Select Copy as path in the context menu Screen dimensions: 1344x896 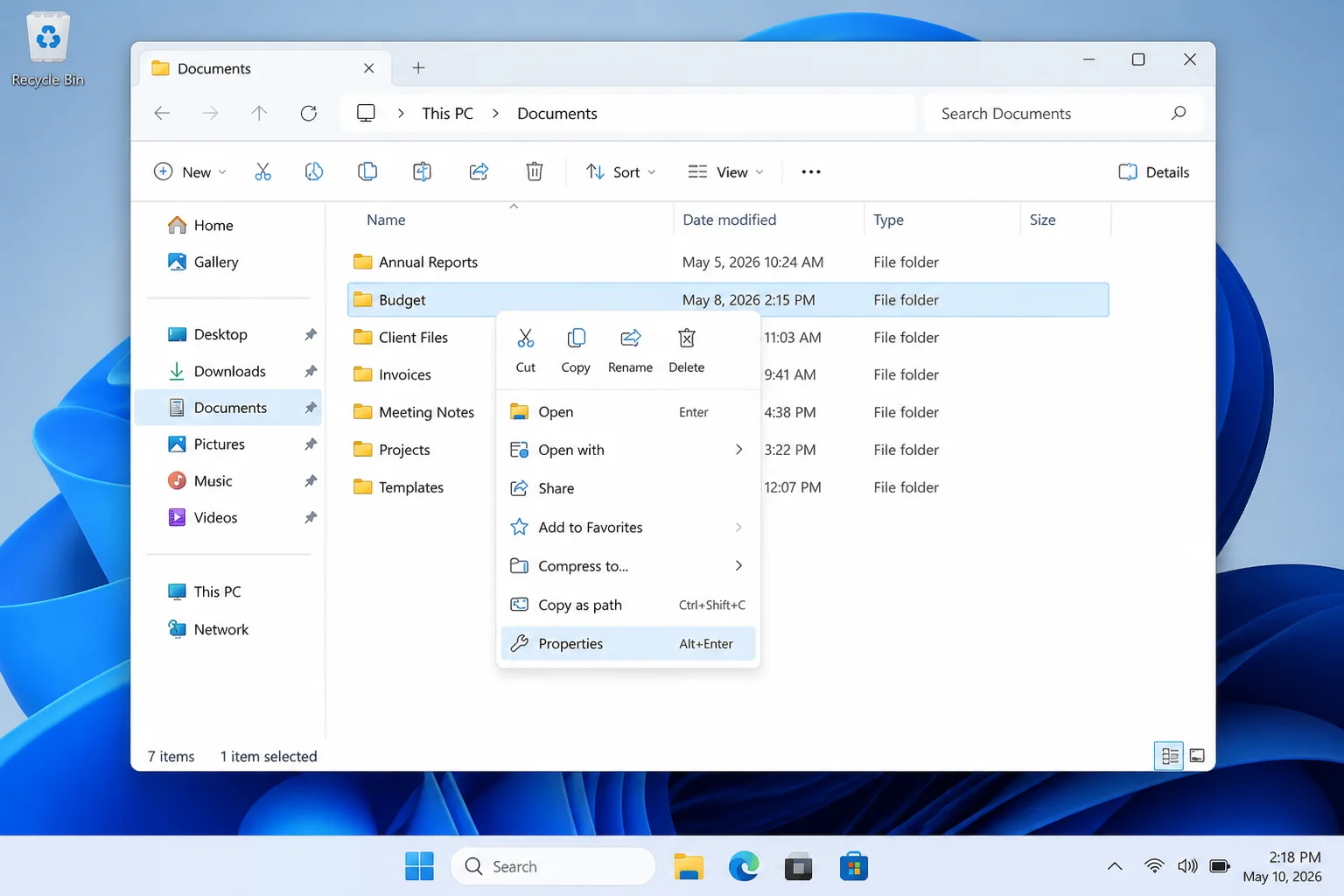(627, 605)
